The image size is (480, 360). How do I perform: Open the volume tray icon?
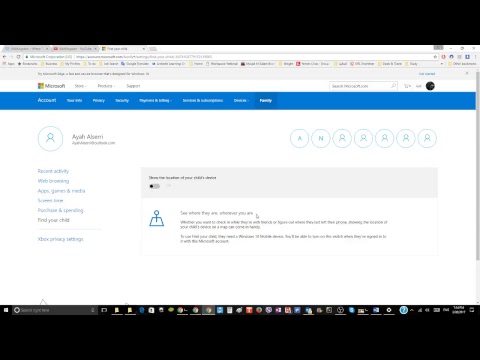pyautogui.click(x=428, y=310)
